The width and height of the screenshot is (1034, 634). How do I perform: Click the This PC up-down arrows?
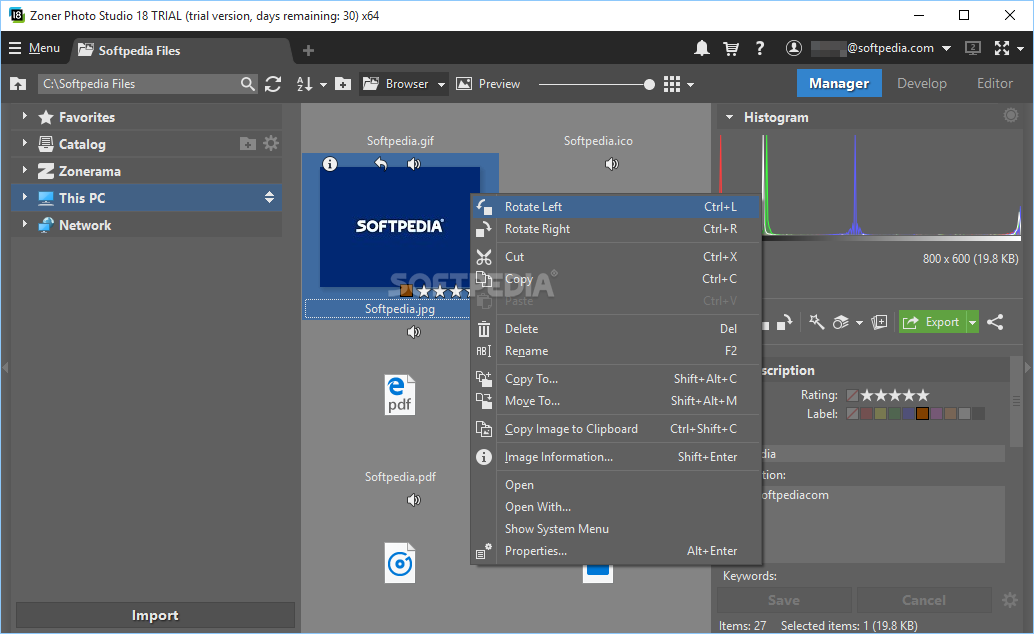[x=269, y=197]
